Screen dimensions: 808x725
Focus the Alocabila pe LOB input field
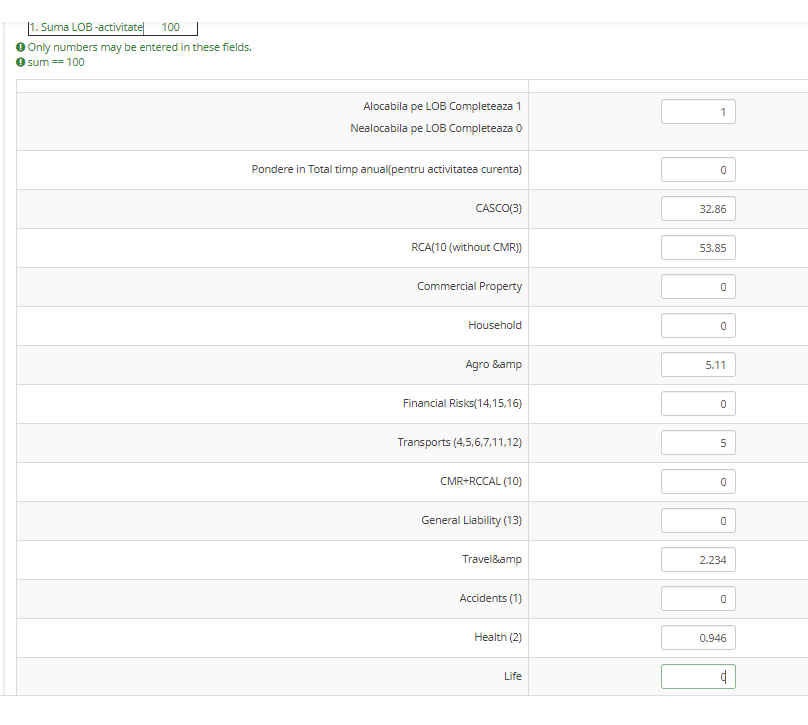[x=697, y=111]
